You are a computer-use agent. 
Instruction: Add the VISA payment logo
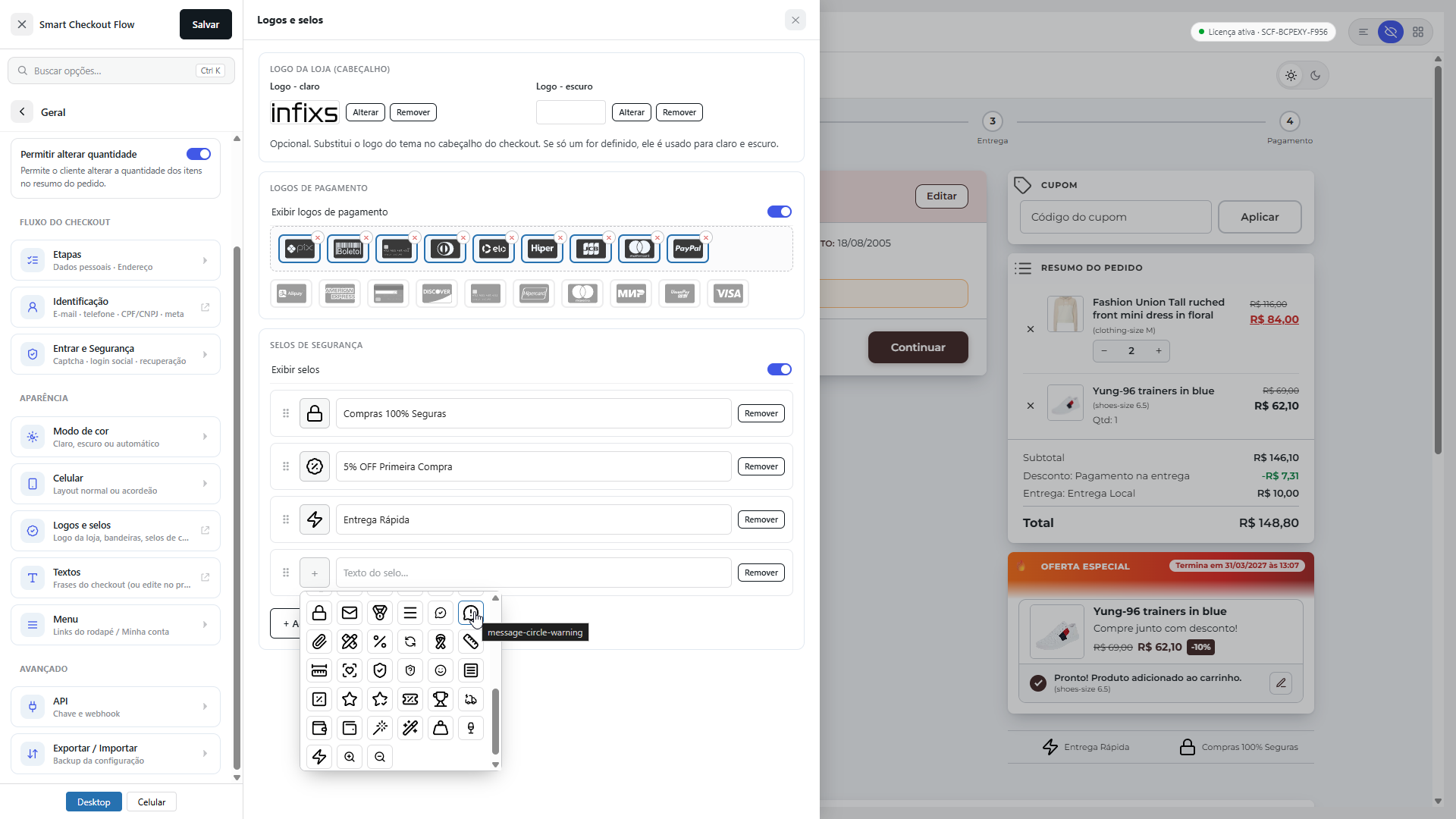tap(728, 293)
